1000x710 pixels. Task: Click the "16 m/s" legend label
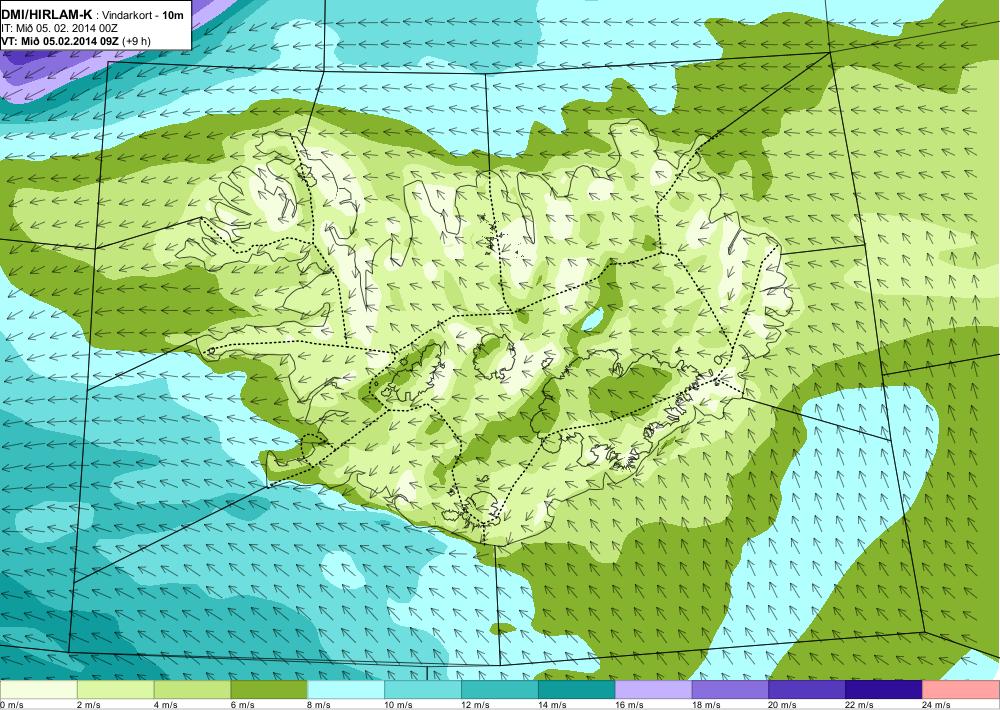click(x=629, y=705)
